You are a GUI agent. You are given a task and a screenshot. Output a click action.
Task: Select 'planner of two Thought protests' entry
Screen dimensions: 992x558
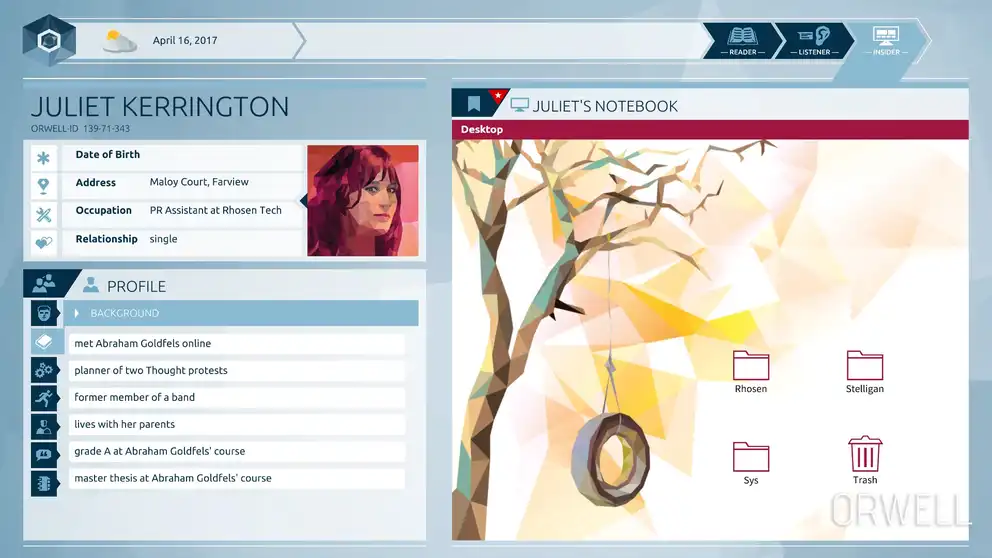236,371
